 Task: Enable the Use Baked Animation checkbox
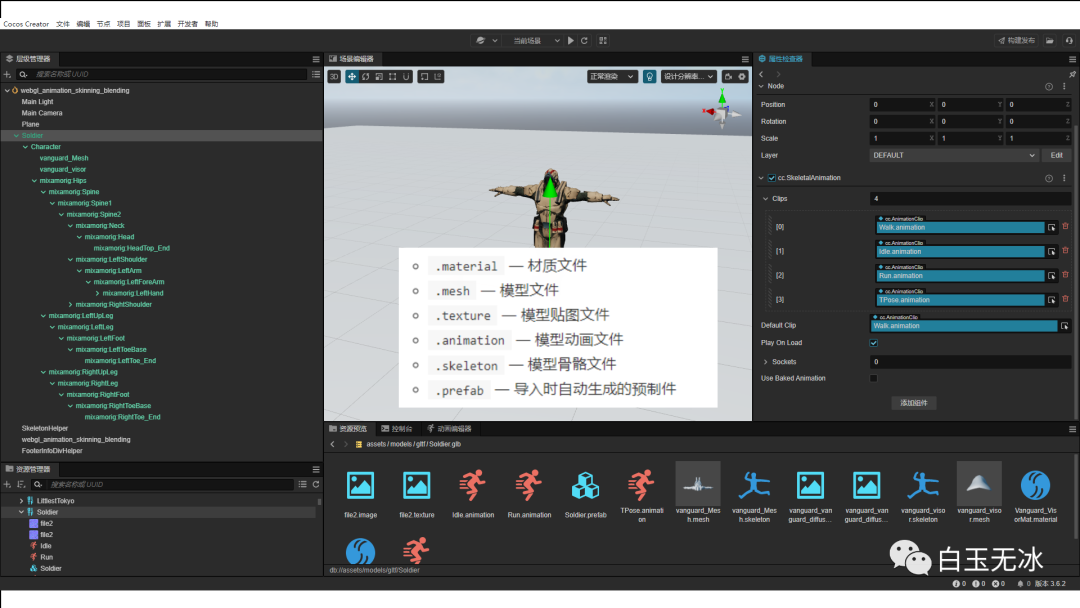874,379
